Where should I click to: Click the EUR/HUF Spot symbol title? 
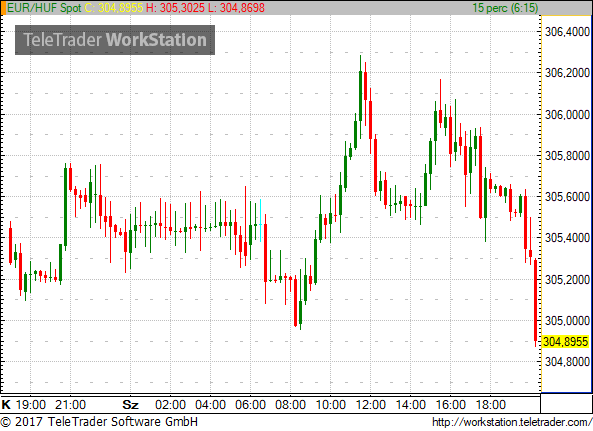click(44, 8)
